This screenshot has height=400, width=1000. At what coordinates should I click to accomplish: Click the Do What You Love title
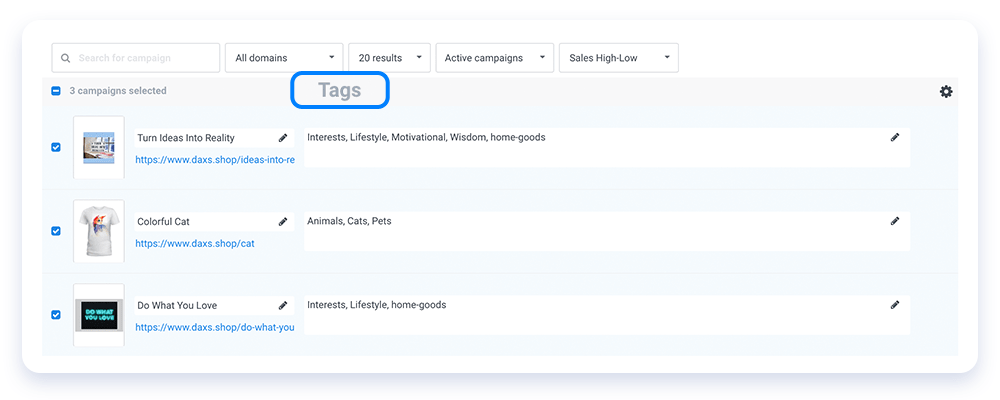pyautogui.click(x=177, y=306)
